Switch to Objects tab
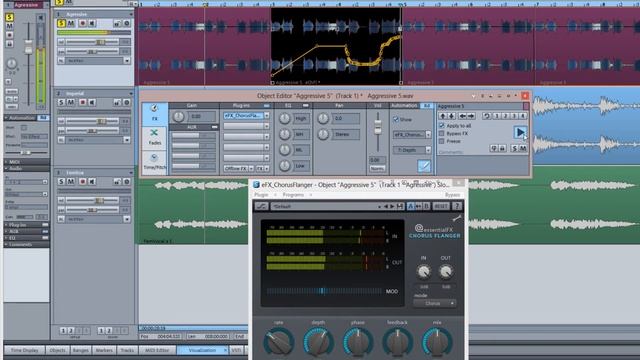Viewport: 640px width, 360px height. point(57,350)
